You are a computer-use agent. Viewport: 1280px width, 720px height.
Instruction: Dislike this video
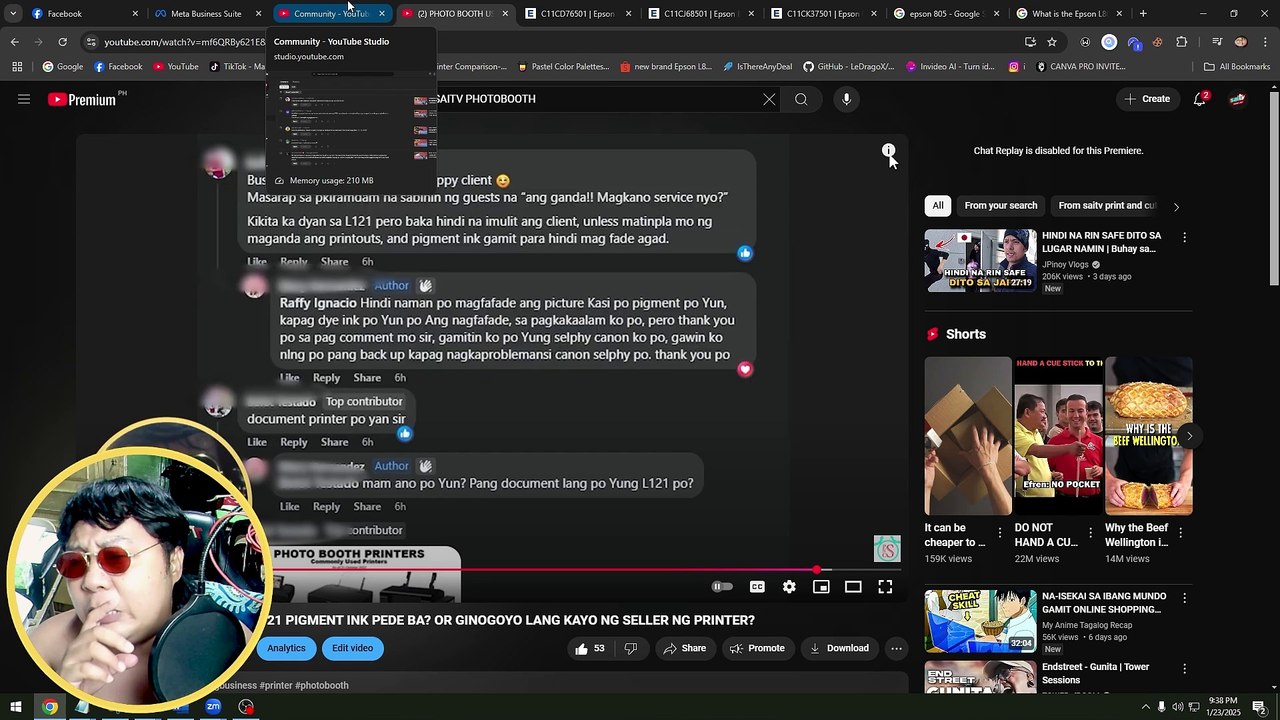(x=630, y=648)
